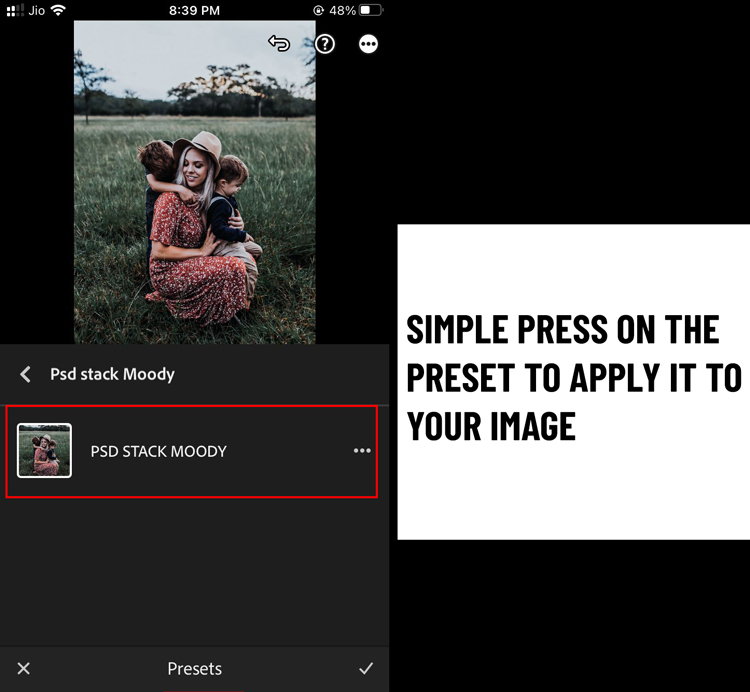Tap the Presets tab label
Viewport: 750px width, 692px height.
(x=195, y=669)
